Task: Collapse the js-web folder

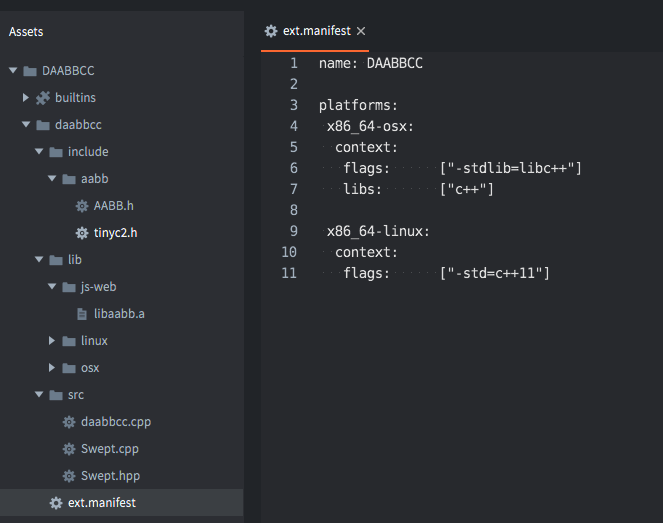Action: pyautogui.click(x=52, y=286)
